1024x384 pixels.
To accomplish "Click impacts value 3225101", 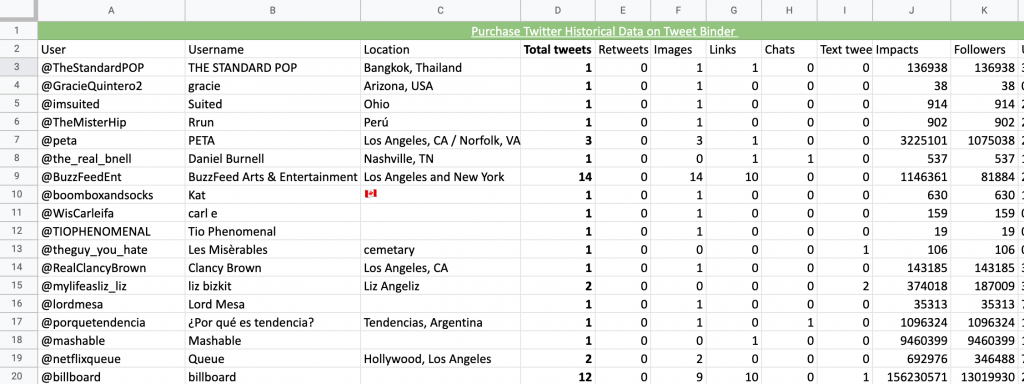I will [912, 140].
